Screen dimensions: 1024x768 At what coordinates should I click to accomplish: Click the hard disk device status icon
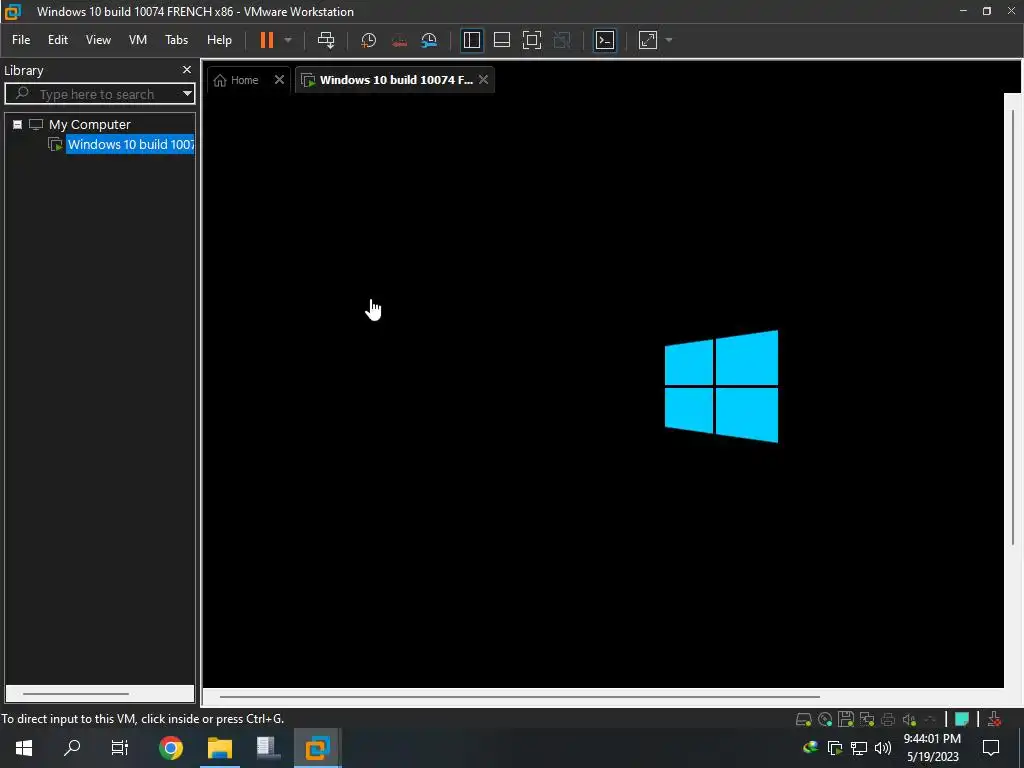pos(803,720)
